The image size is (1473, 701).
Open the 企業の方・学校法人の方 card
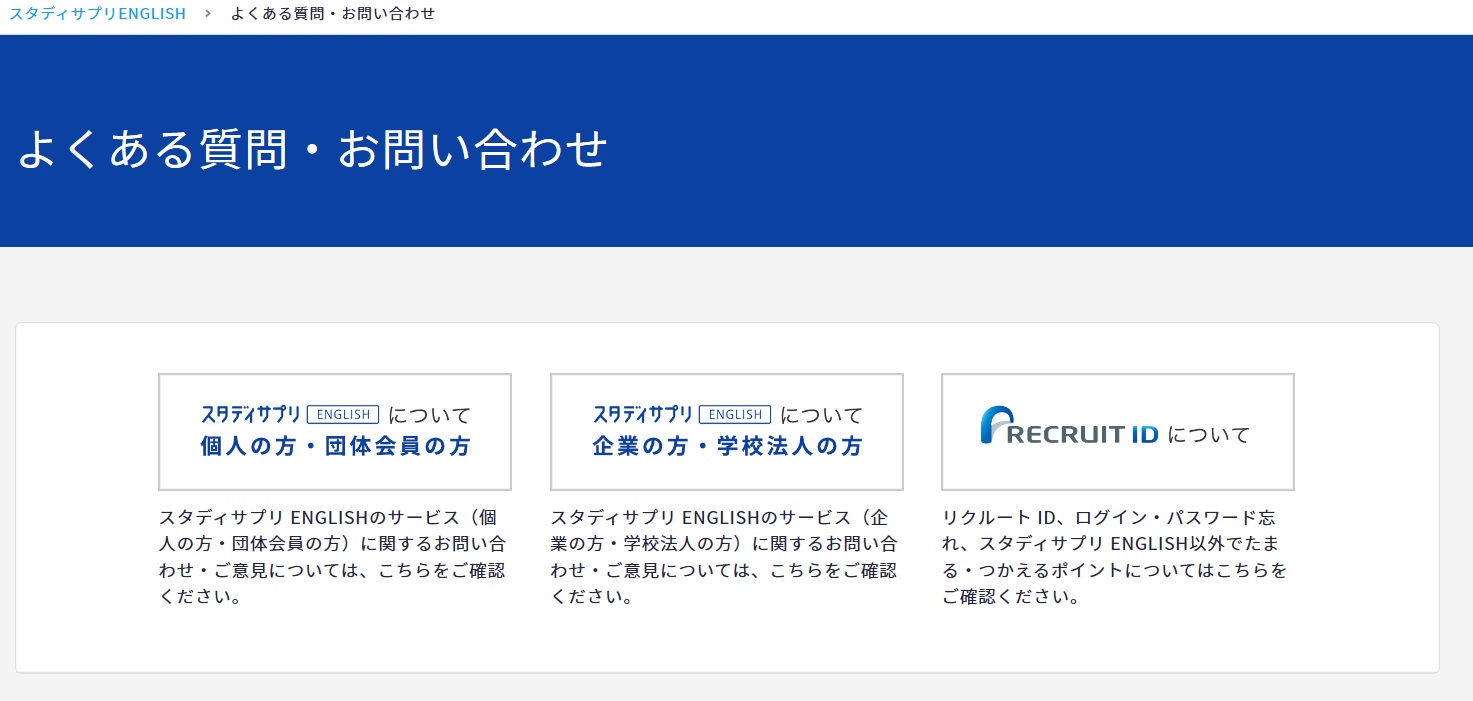pos(727,432)
